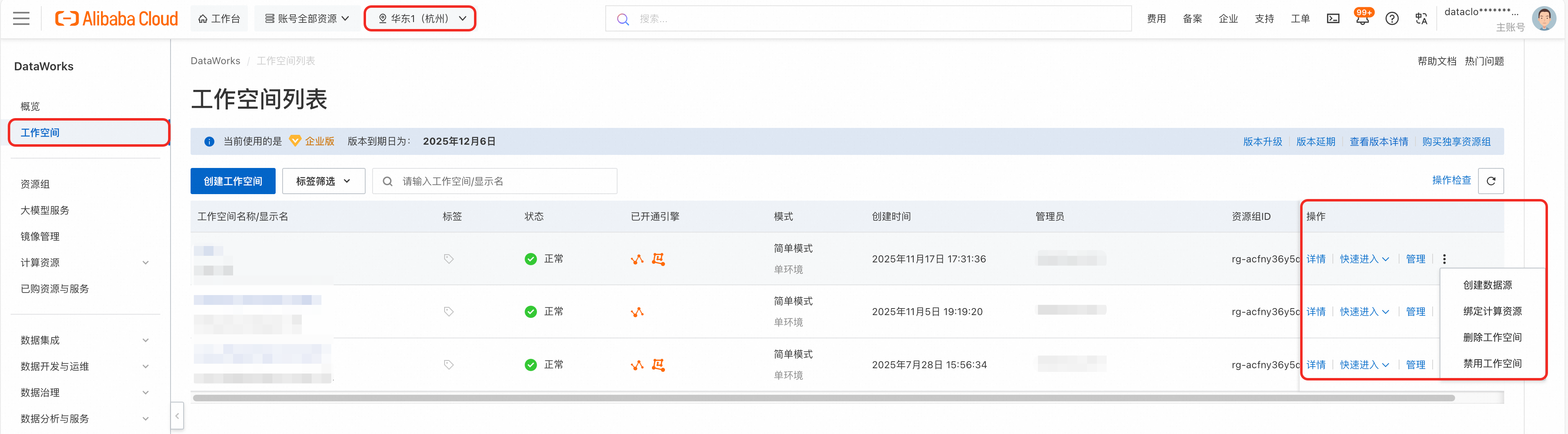This screenshot has height=434, width=1568.
Task: Click the 购买独享资源组 link
Action: point(1456,142)
